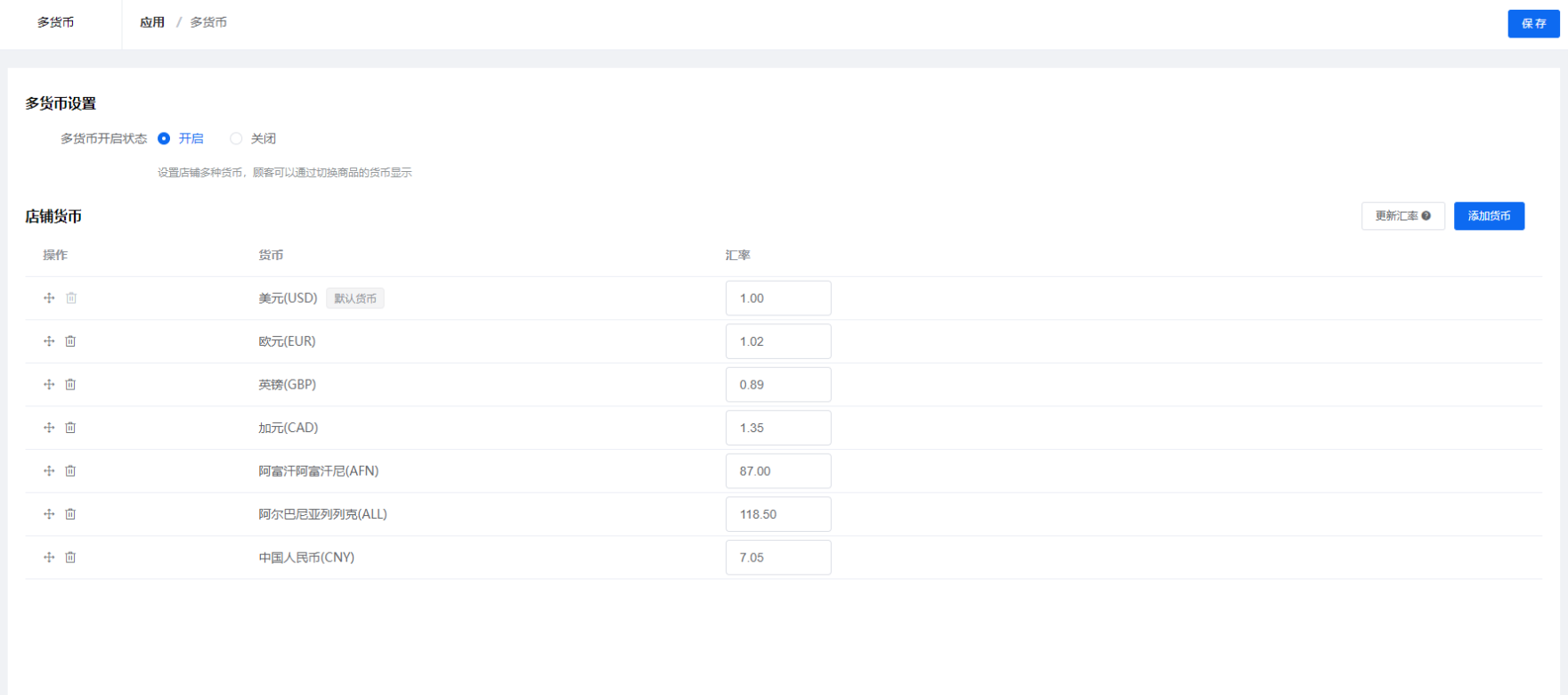This screenshot has width=1568, height=695.
Task: Click the move handle on the ALL row
Action: 49,514
